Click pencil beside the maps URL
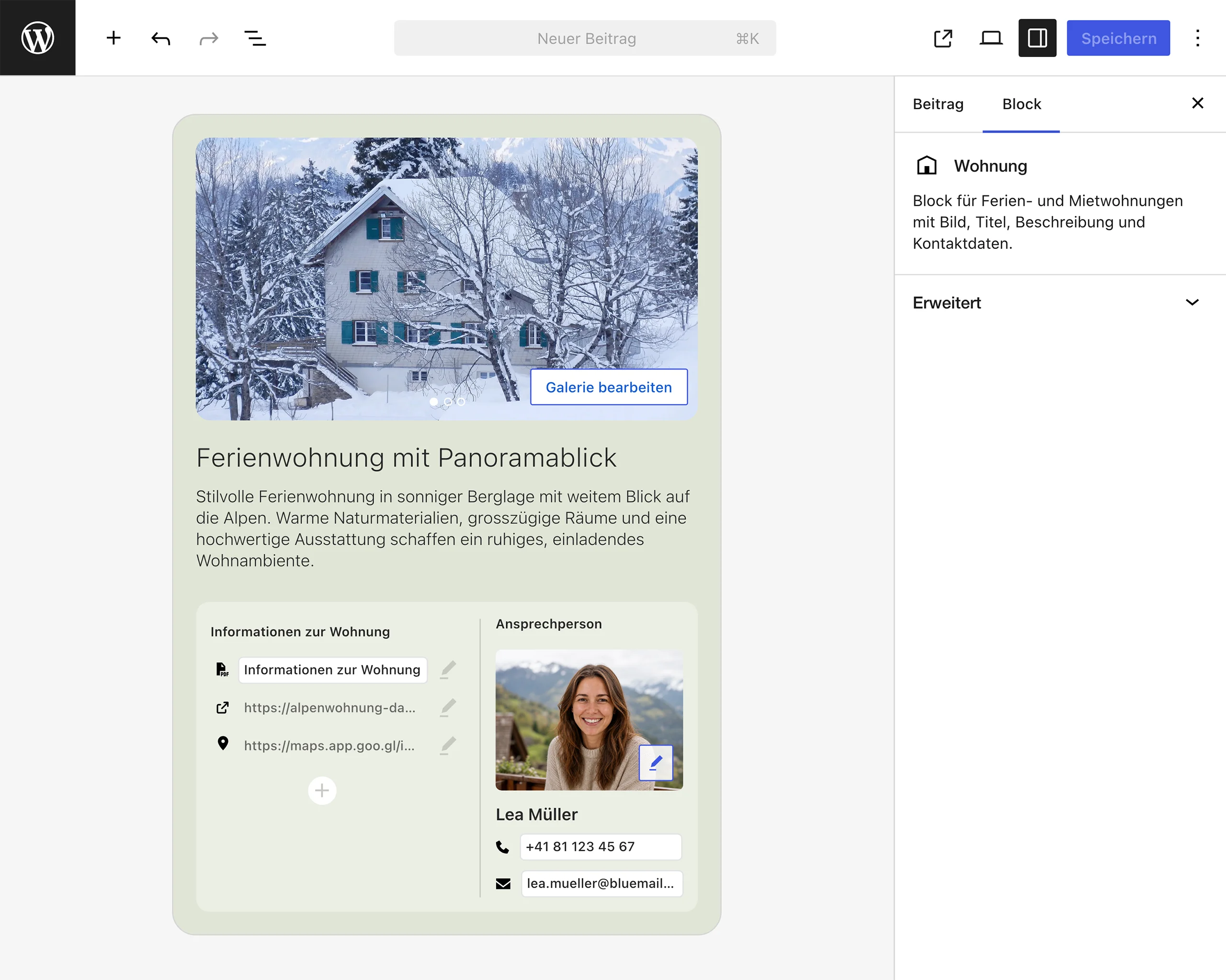Screen dimensions: 1226x980 pos(448,745)
